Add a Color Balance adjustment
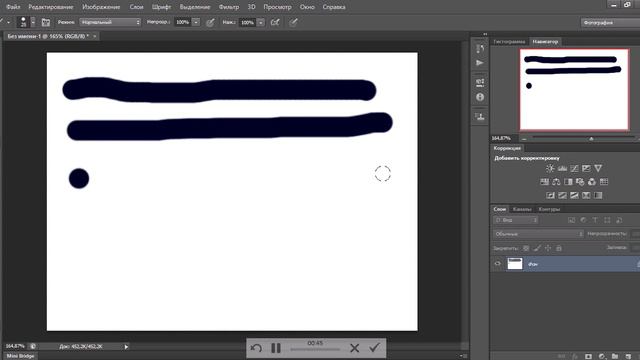 pos(556,182)
